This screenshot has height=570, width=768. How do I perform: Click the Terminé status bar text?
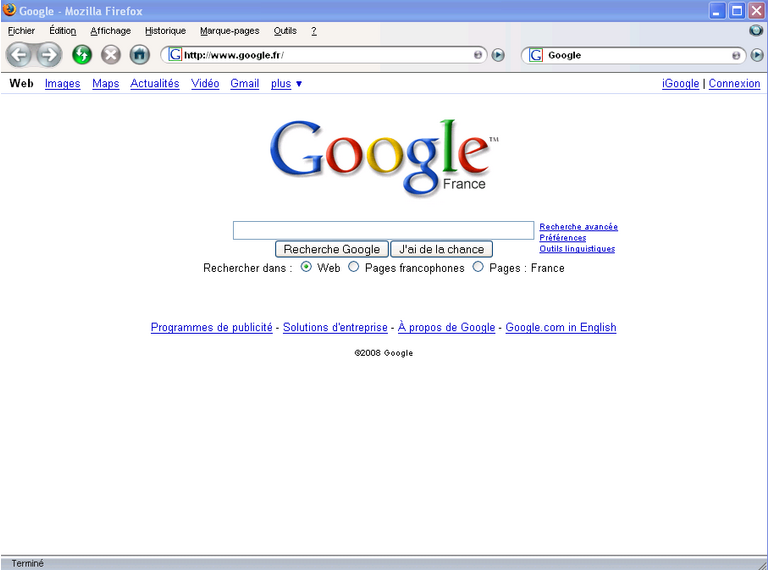click(x=27, y=563)
